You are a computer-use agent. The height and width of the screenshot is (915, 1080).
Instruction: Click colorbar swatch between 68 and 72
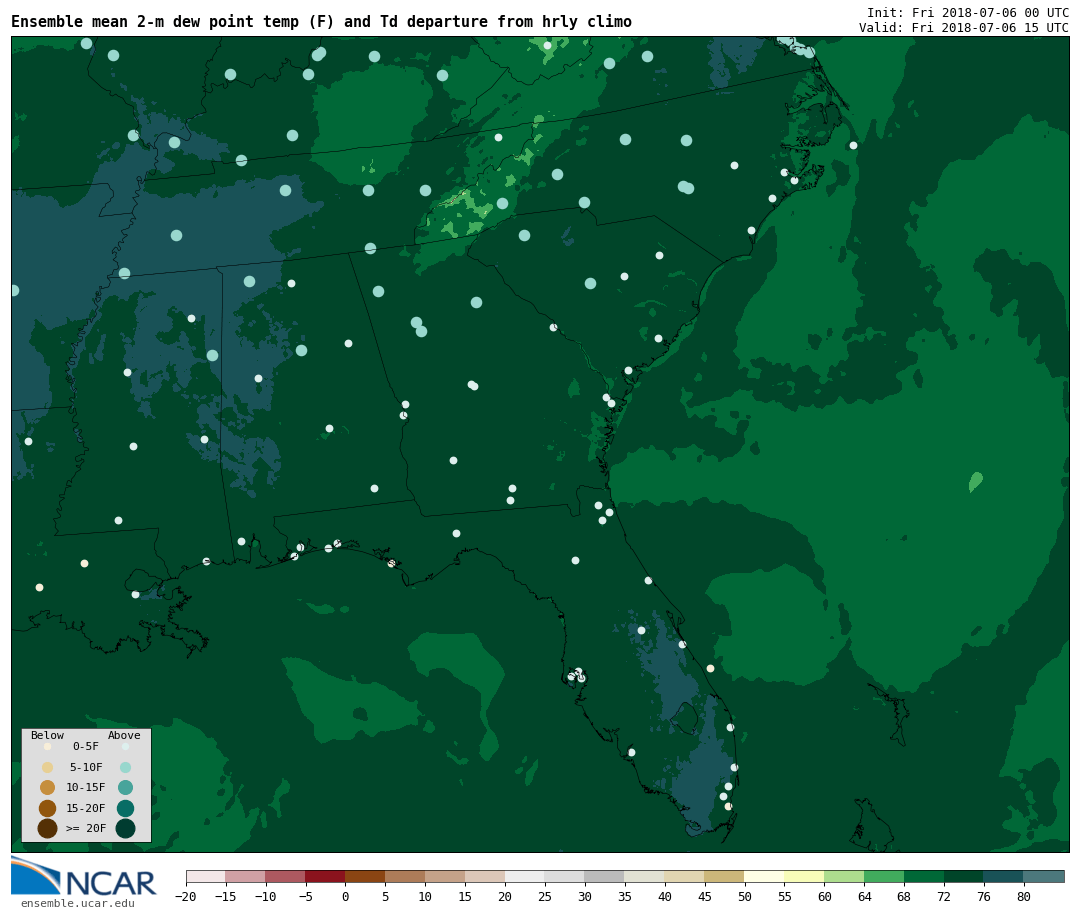924,877
